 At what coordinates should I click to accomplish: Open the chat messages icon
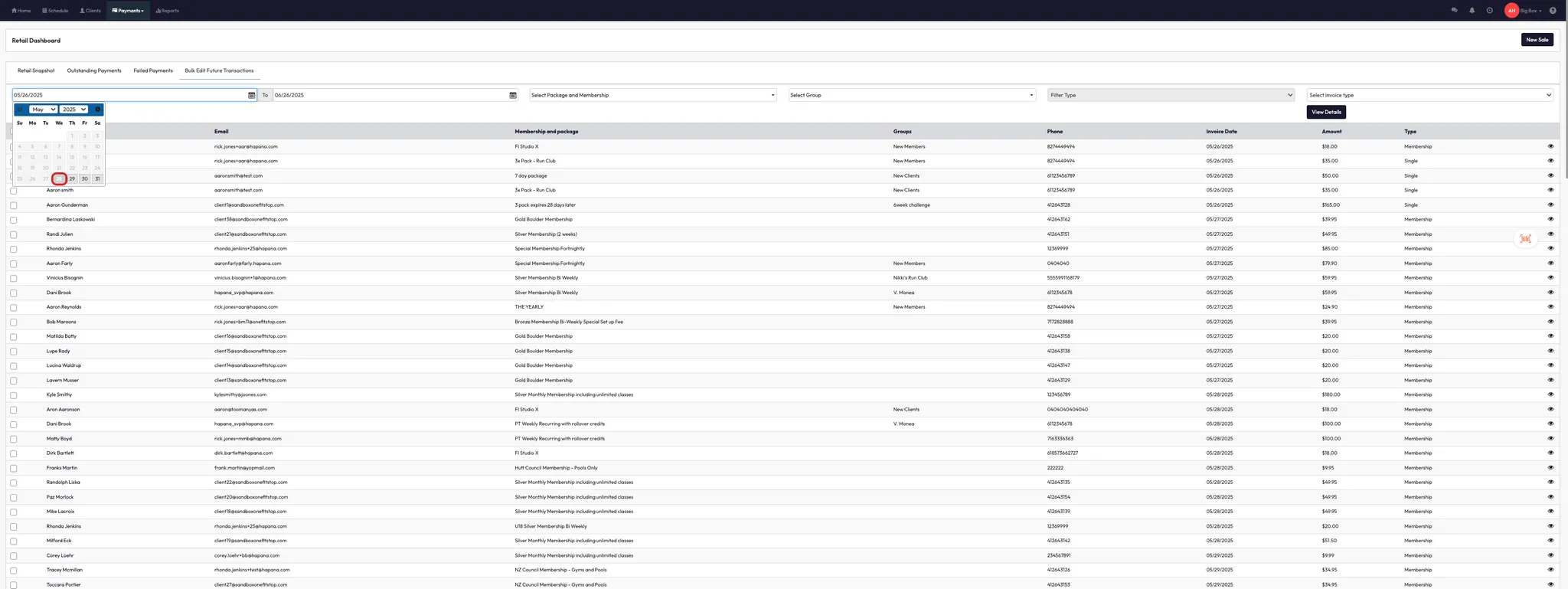pos(1454,11)
